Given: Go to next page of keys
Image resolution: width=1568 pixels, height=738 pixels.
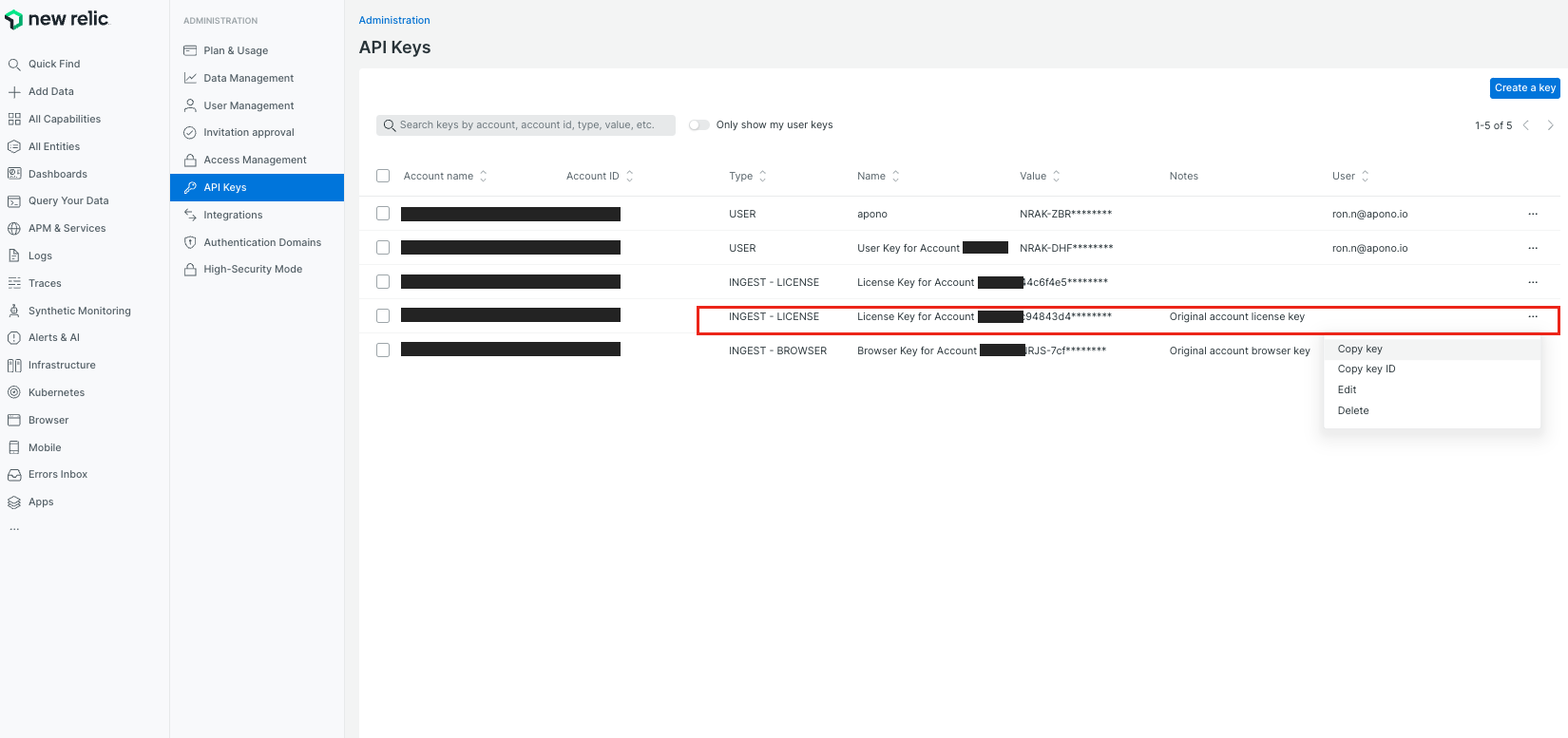Looking at the screenshot, I should 1550,125.
